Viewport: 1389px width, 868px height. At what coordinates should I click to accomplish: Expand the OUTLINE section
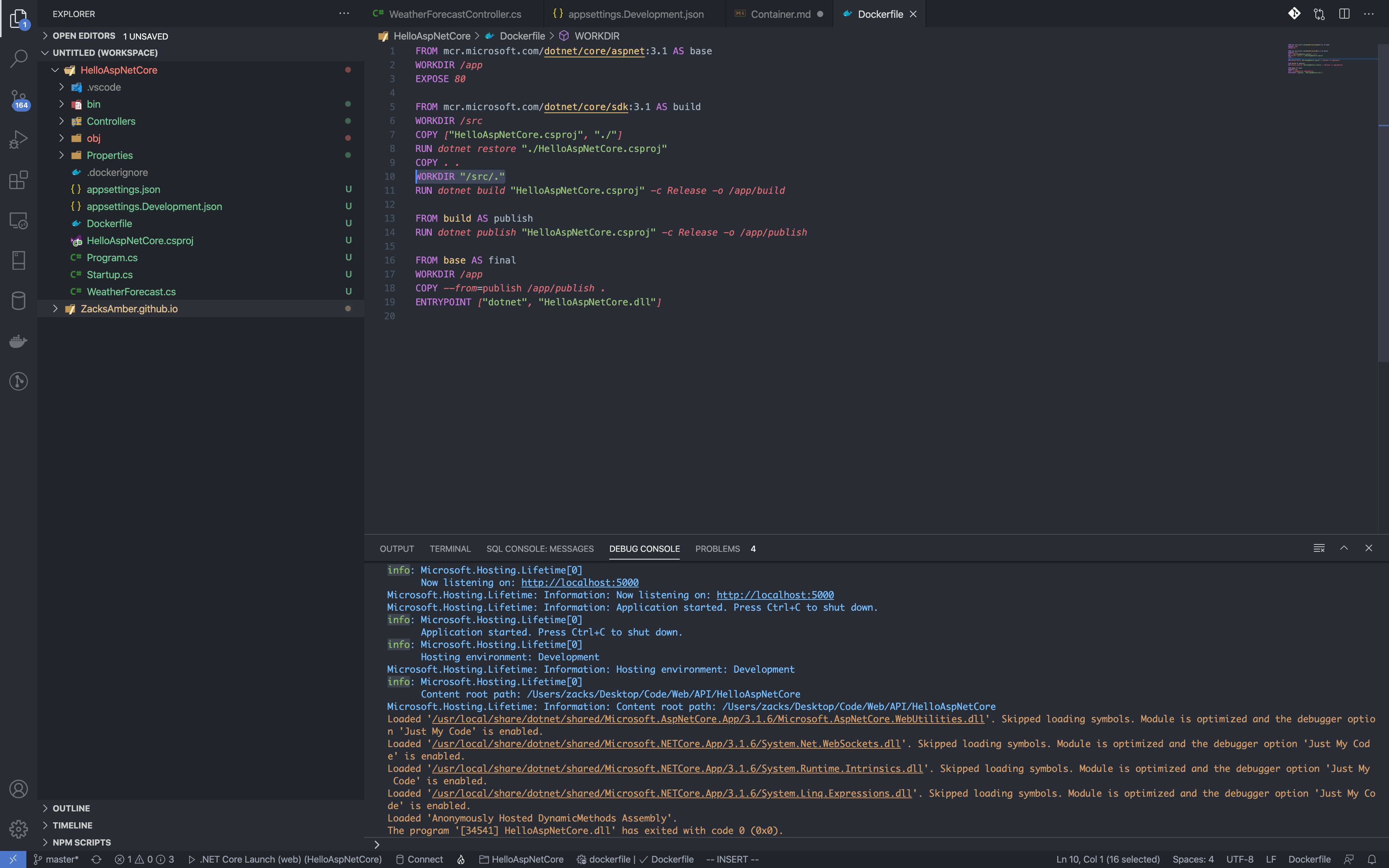pyautogui.click(x=71, y=808)
